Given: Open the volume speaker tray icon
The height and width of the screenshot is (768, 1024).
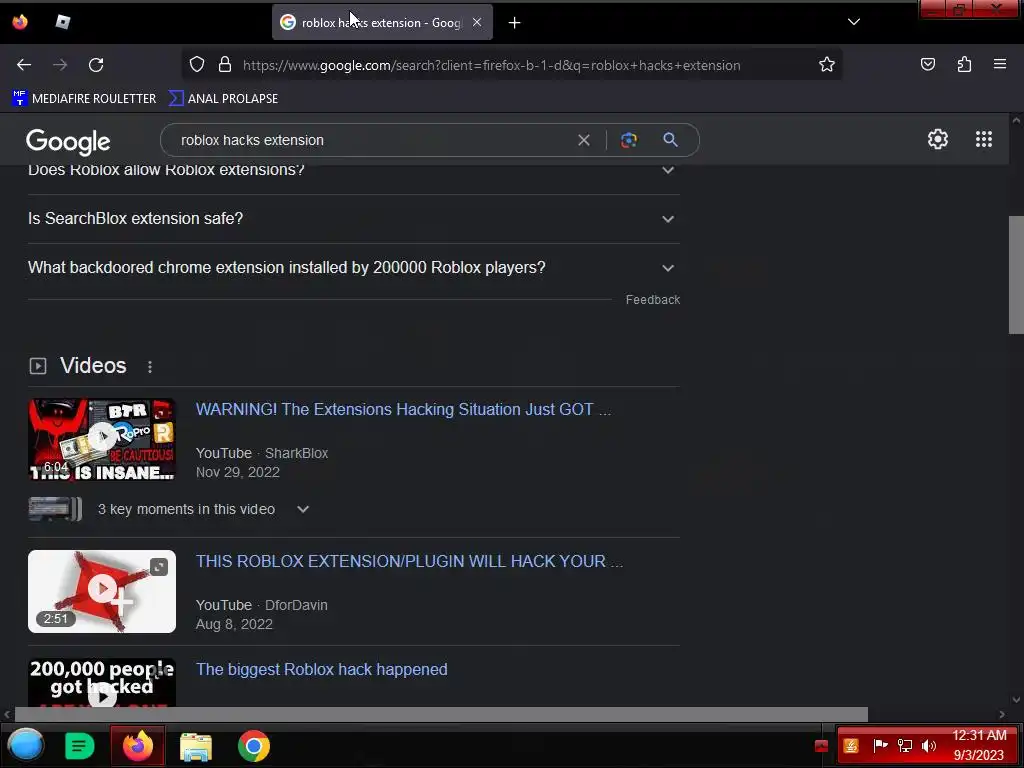Looking at the screenshot, I should point(929,746).
